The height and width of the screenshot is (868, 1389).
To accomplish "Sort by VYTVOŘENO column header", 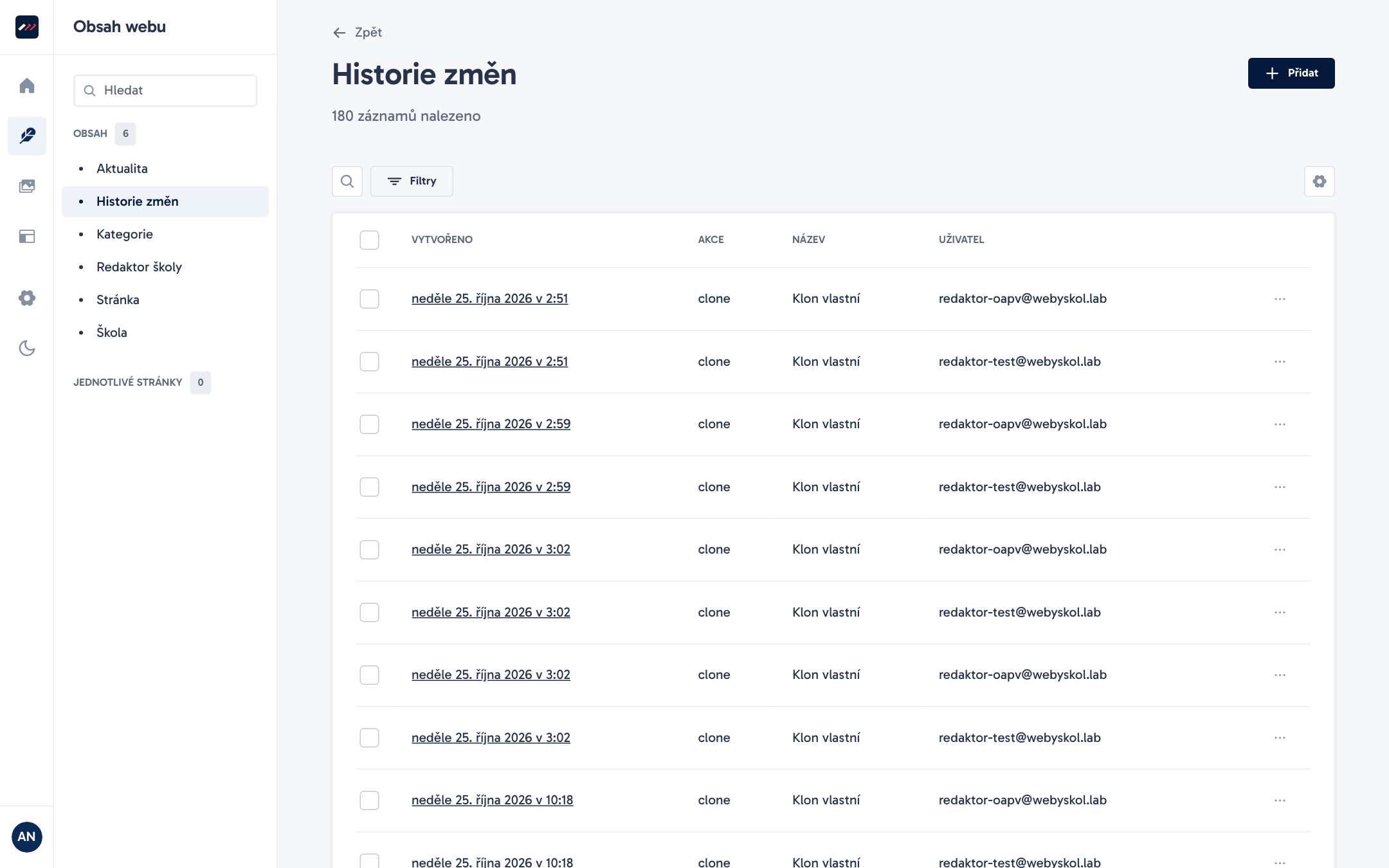I will 442,240.
